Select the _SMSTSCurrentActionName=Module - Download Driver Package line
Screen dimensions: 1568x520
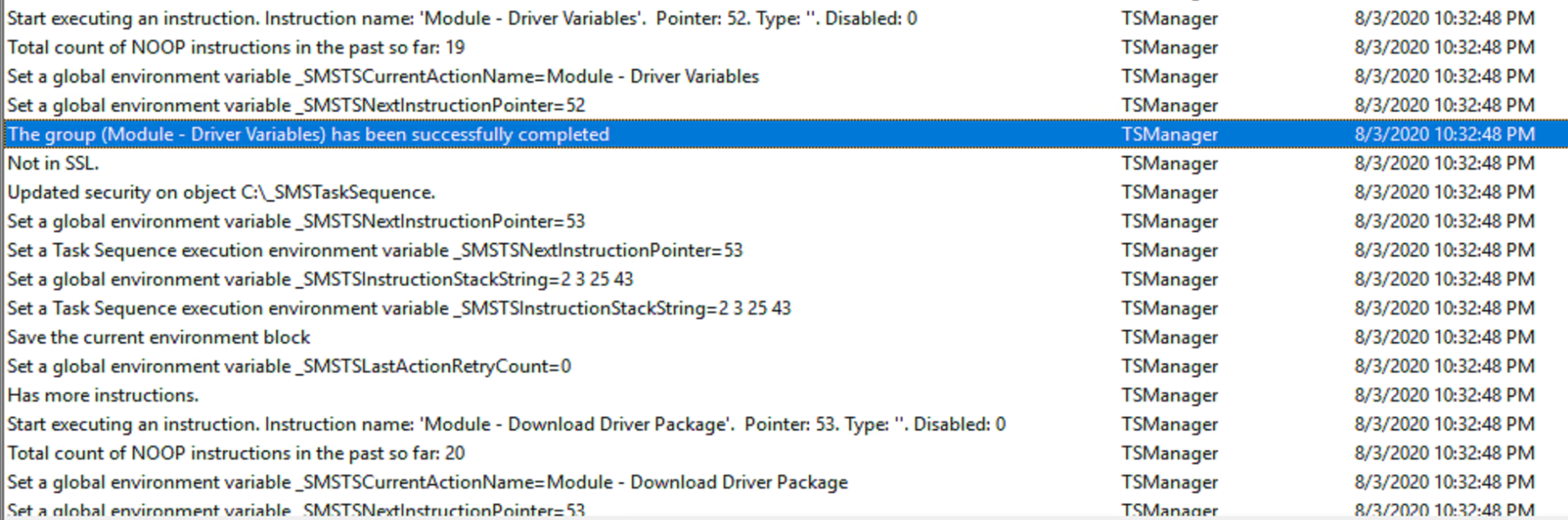coord(427,482)
